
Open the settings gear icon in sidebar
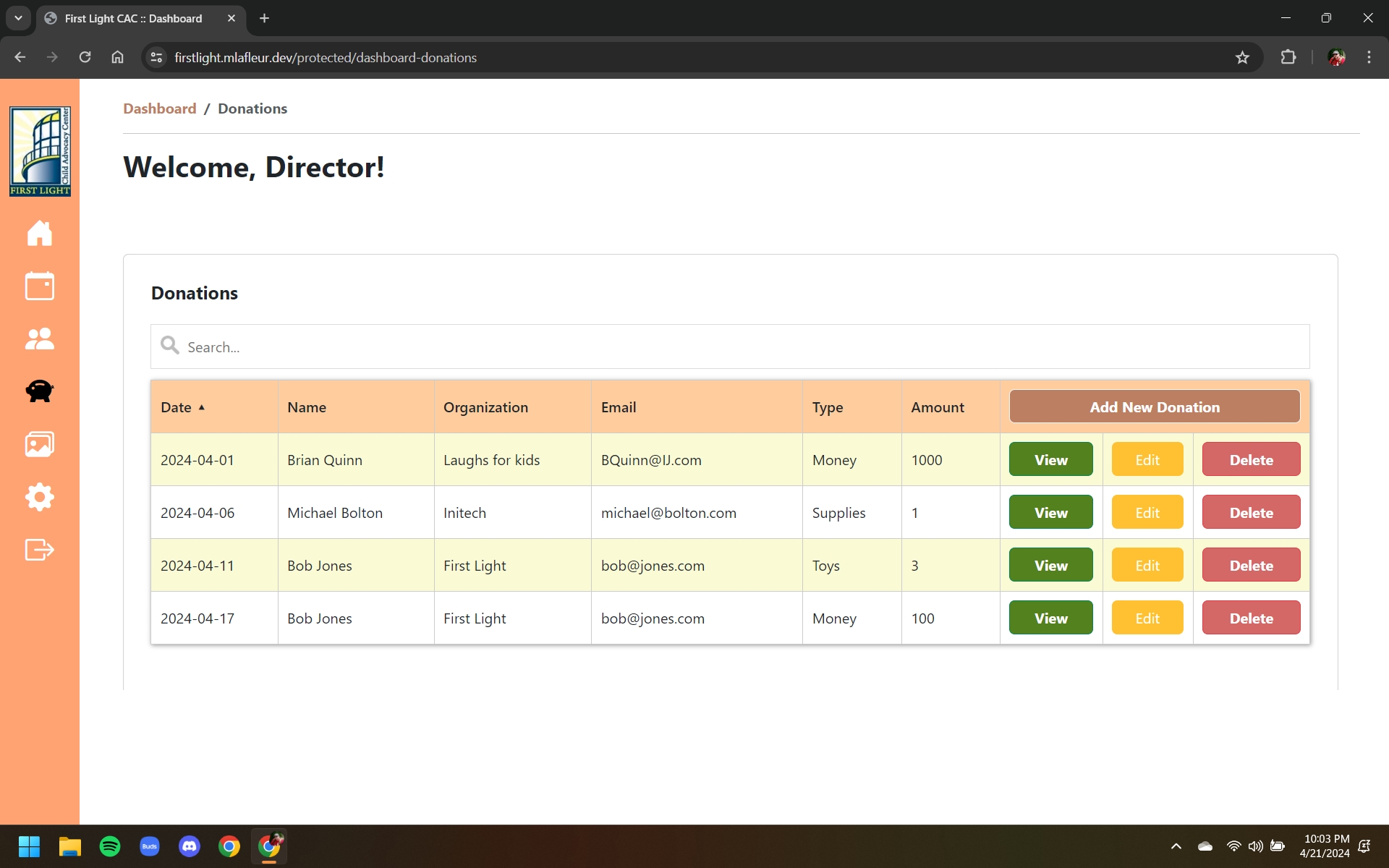[x=39, y=497]
